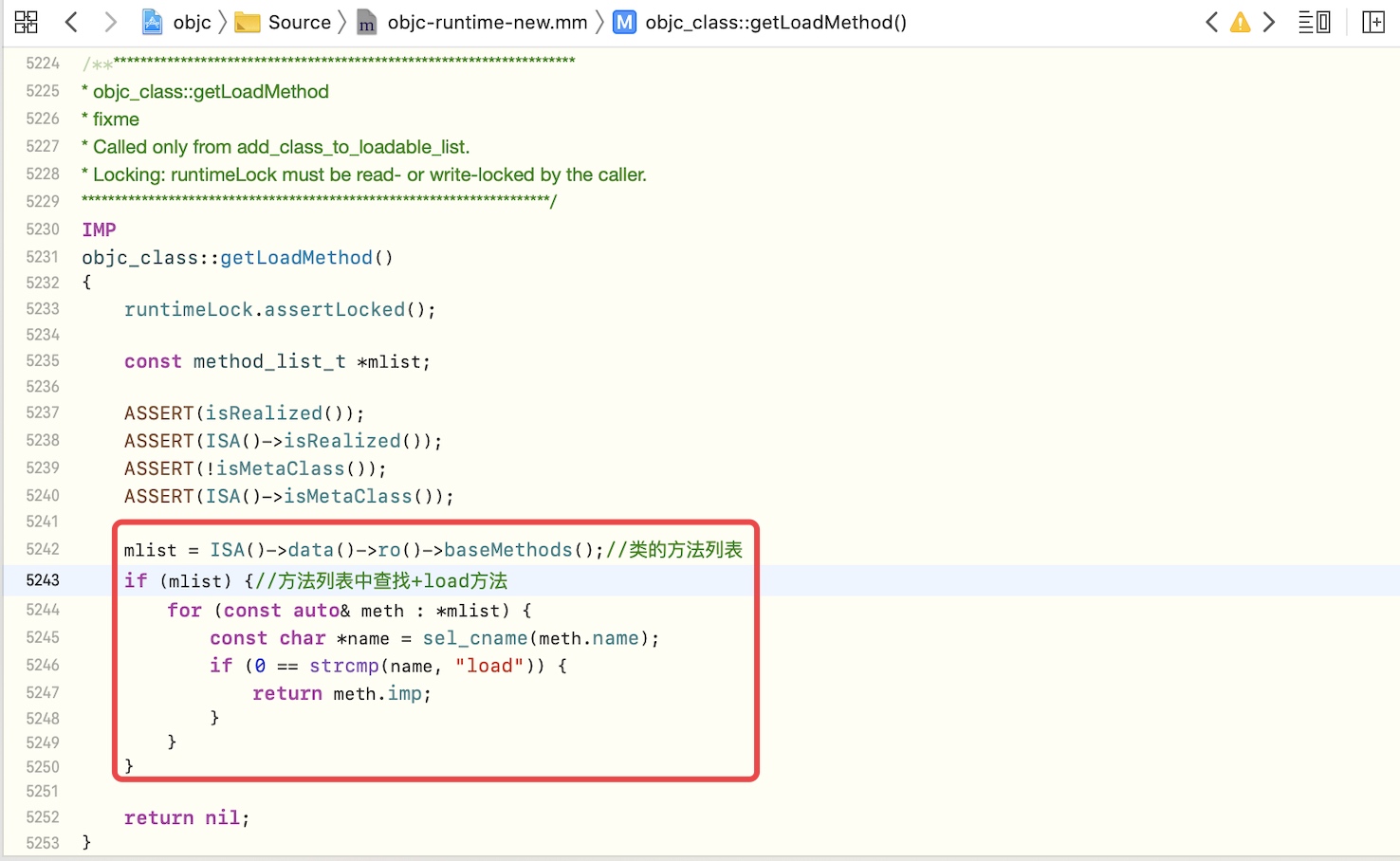Click the getLoadMethod function name
This screenshot has width=1400, height=861.
(297, 258)
